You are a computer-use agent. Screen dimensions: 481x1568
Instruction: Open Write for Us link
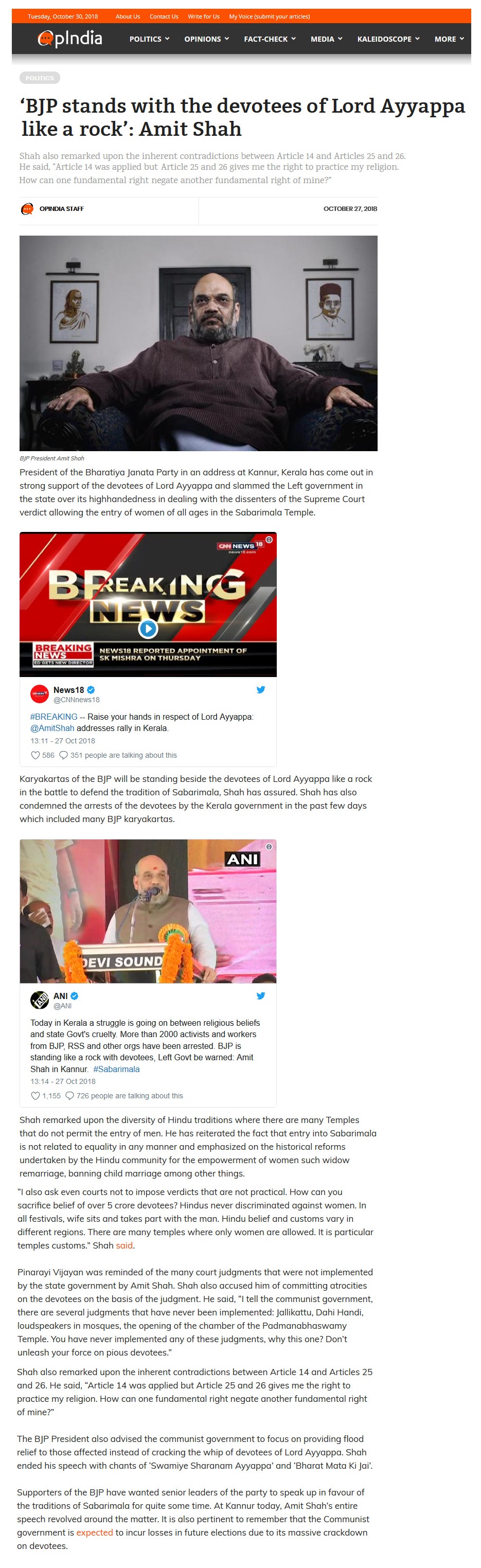coord(203,16)
